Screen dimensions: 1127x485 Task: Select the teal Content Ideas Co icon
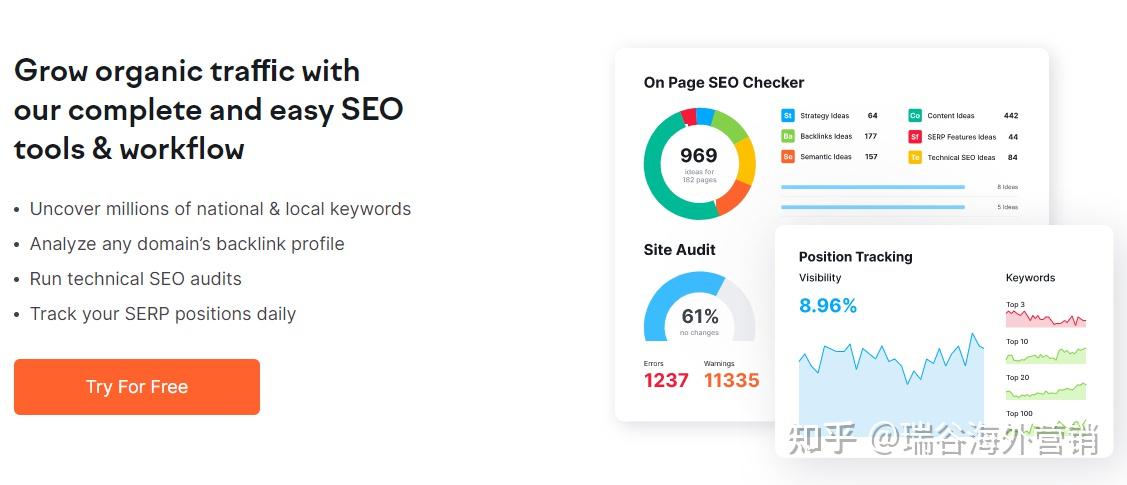coord(915,116)
